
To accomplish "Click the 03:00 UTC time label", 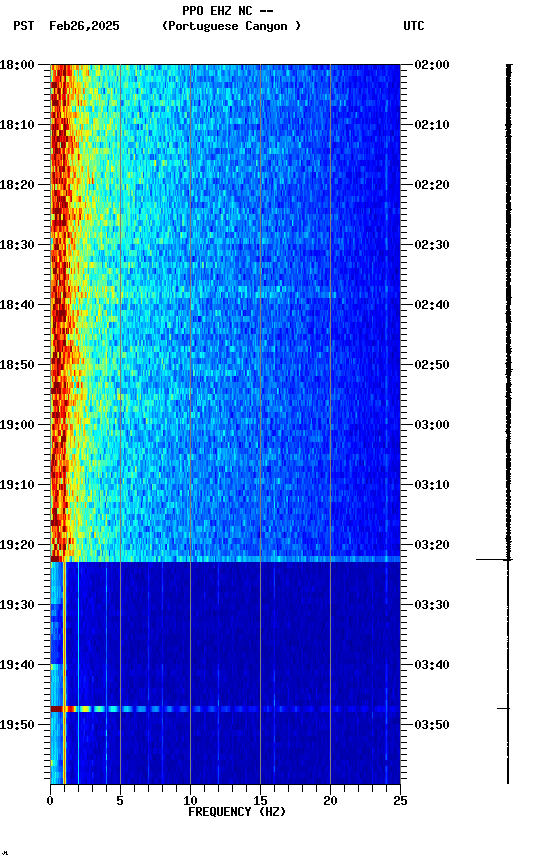I will click(x=432, y=425).
